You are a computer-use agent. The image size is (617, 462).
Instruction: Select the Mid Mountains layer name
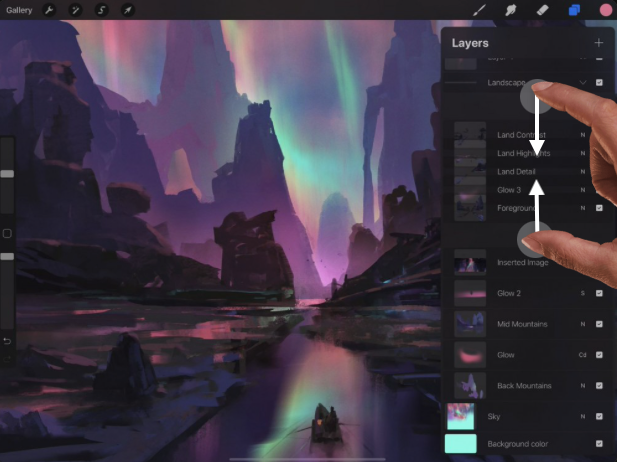pos(522,324)
